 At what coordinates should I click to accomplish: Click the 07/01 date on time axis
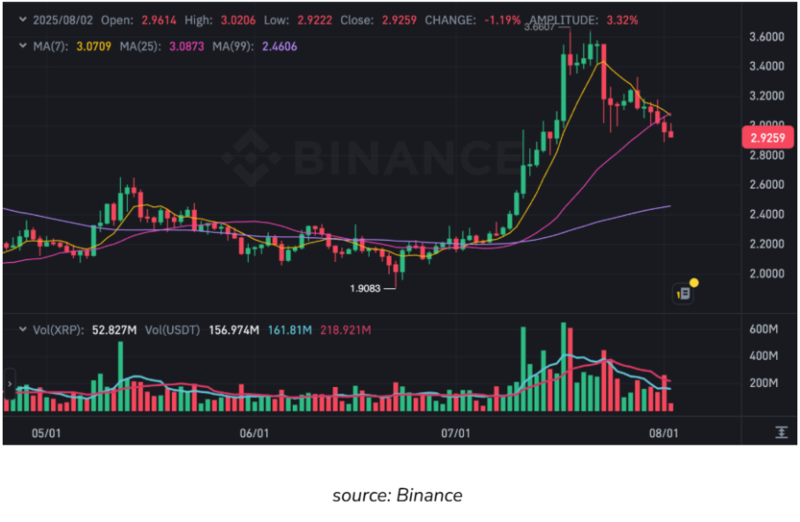click(456, 433)
